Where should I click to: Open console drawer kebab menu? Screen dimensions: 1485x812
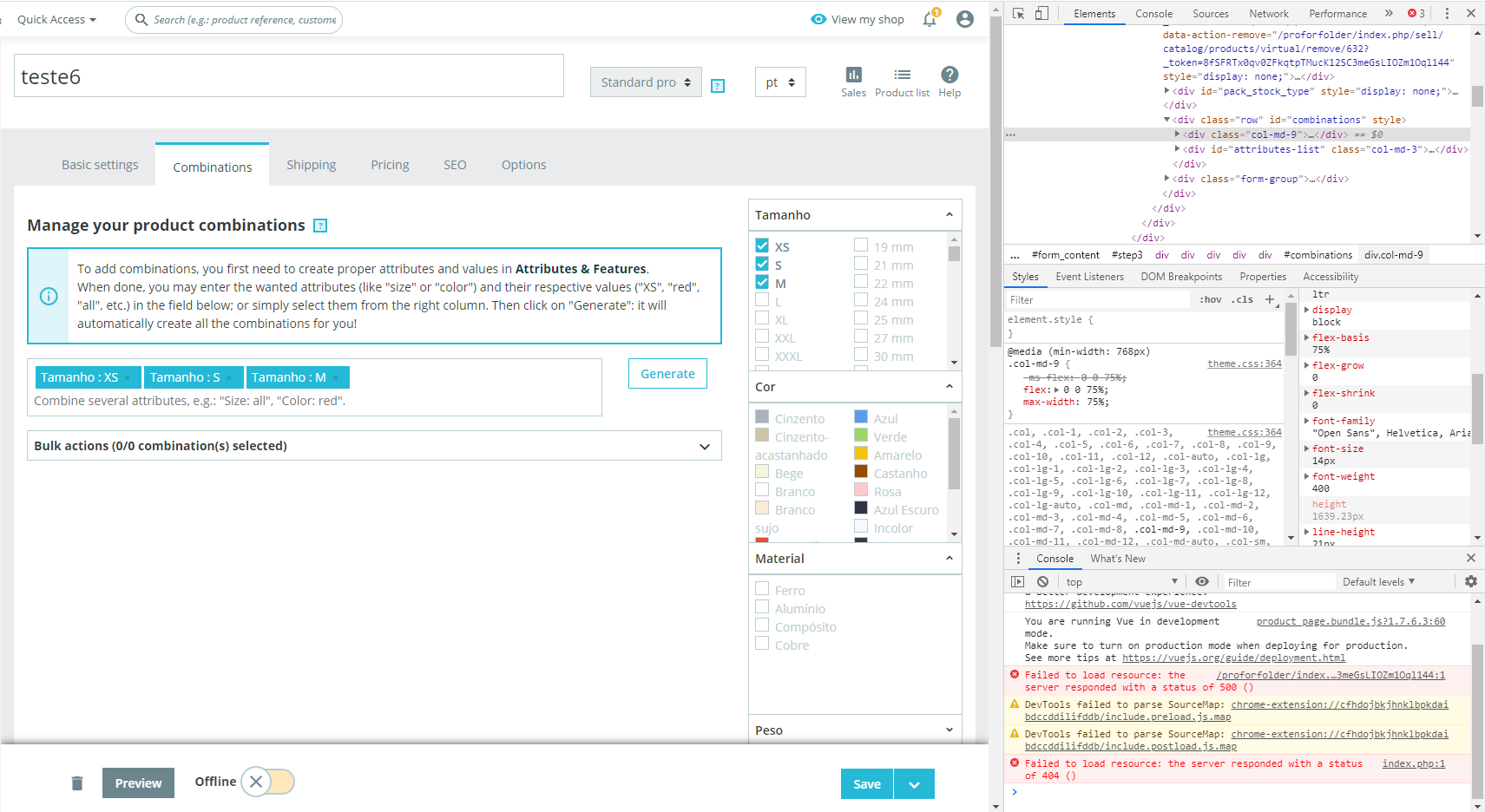click(1019, 559)
